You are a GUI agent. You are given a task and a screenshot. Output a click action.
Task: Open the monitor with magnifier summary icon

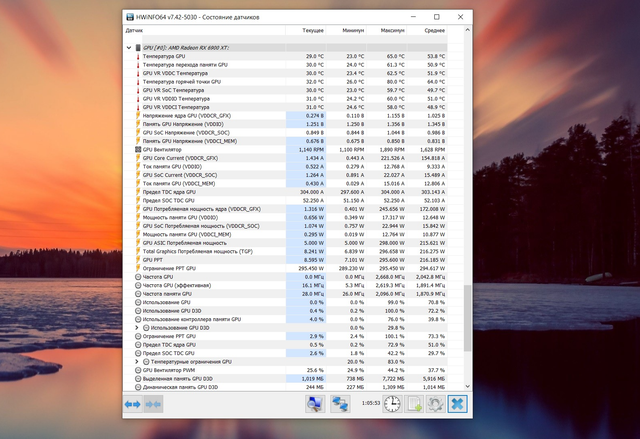point(315,404)
